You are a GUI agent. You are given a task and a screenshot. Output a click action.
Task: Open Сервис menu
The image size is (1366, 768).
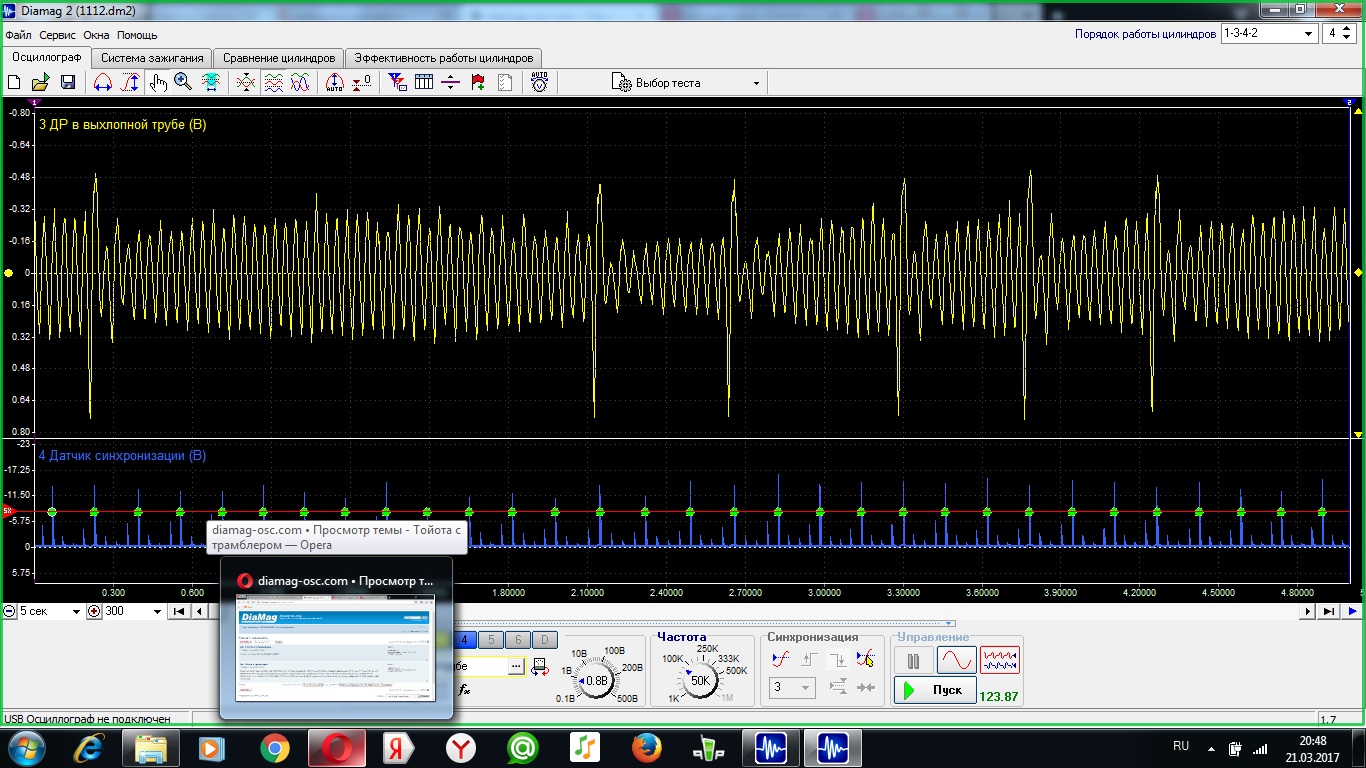coord(58,35)
